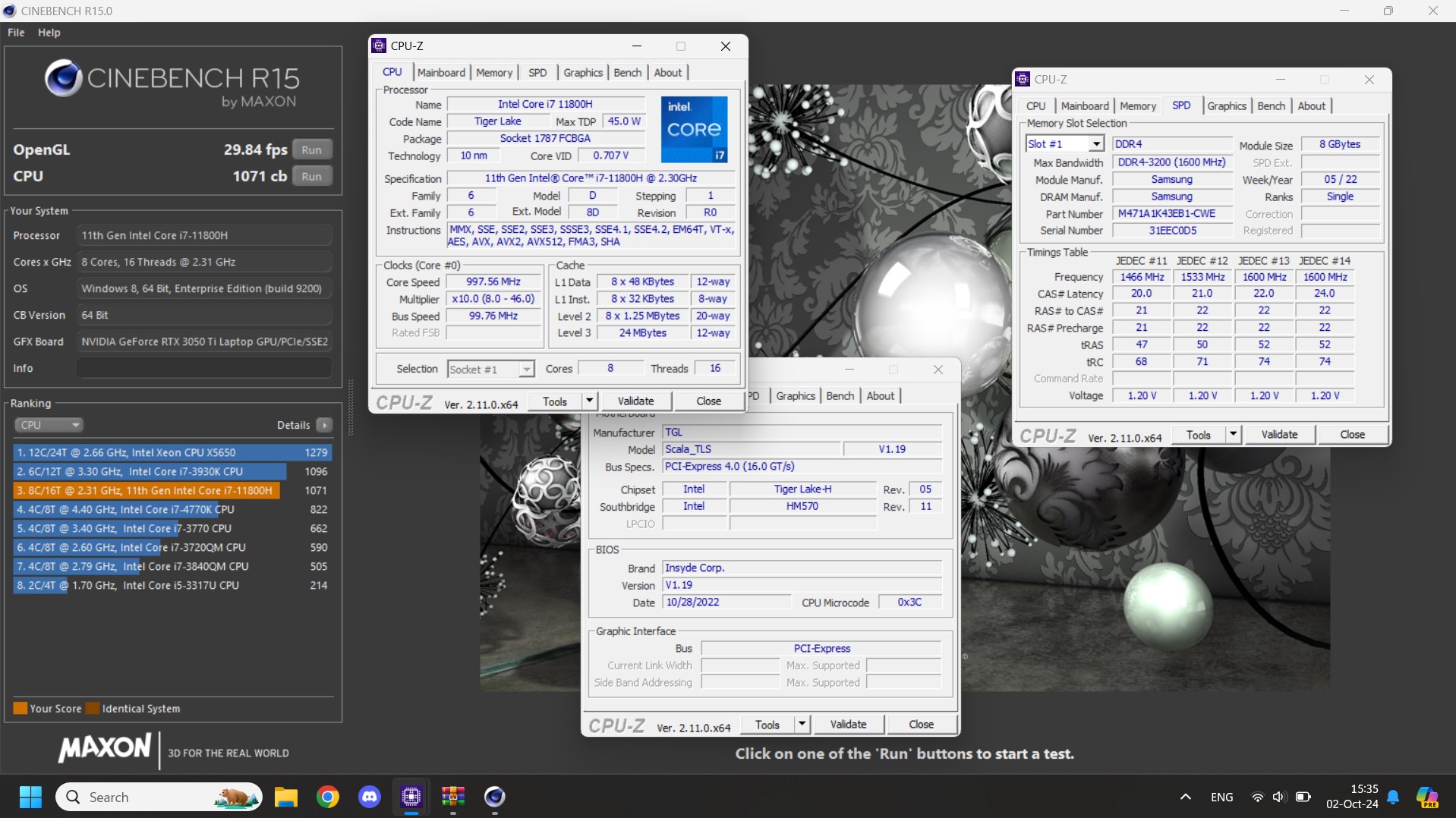This screenshot has height=818, width=1456.
Task: Expand Tools dropdown arrow in CPU tab window
Action: tap(589, 401)
